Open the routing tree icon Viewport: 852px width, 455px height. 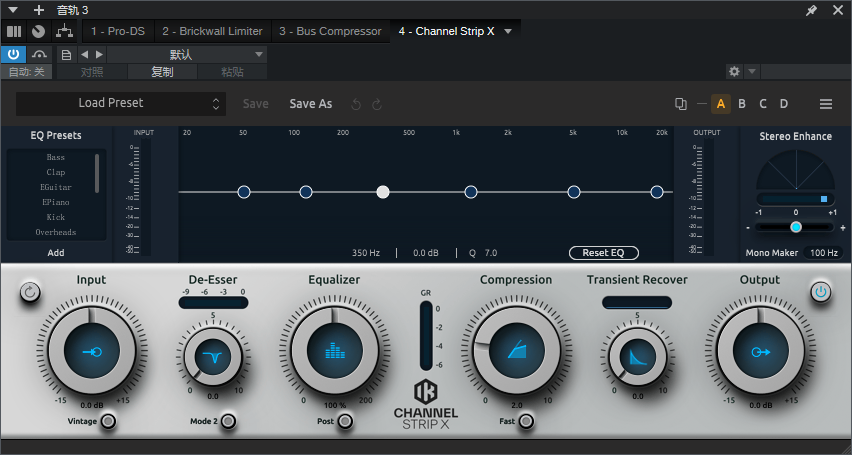tap(64, 32)
